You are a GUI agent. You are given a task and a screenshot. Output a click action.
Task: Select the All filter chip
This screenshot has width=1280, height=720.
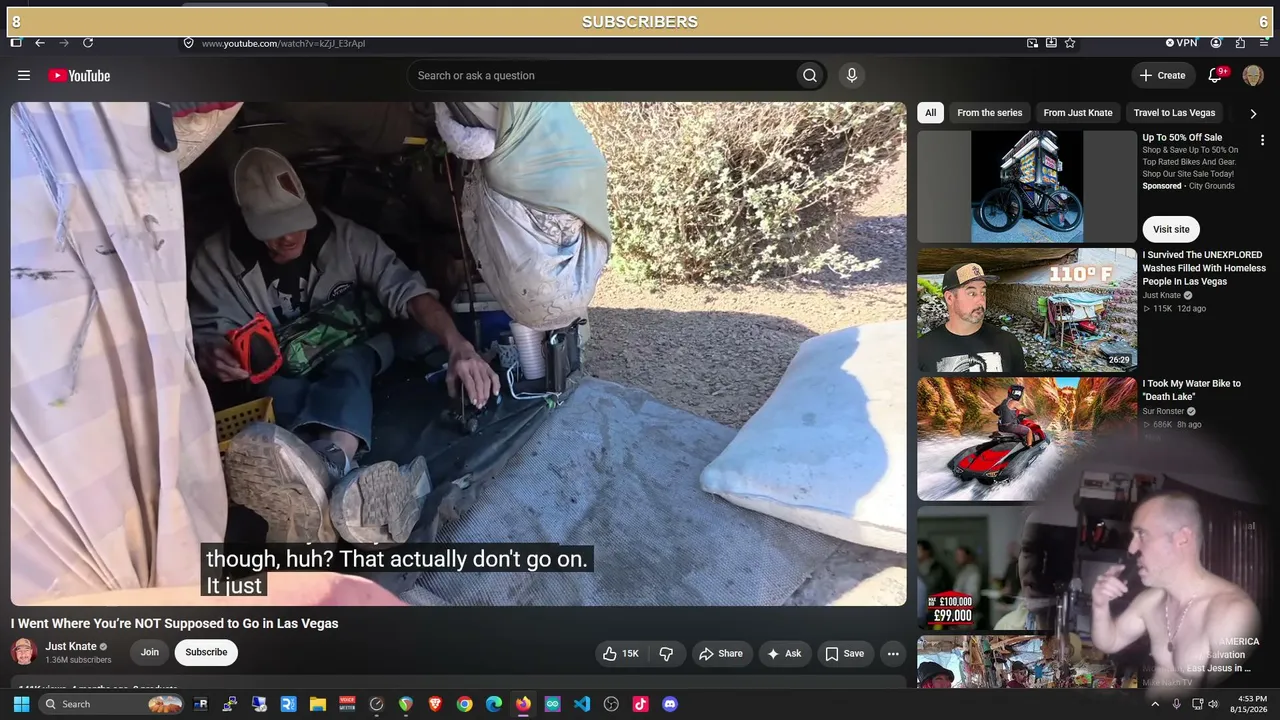pyautogui.click(x=930, y=113)
